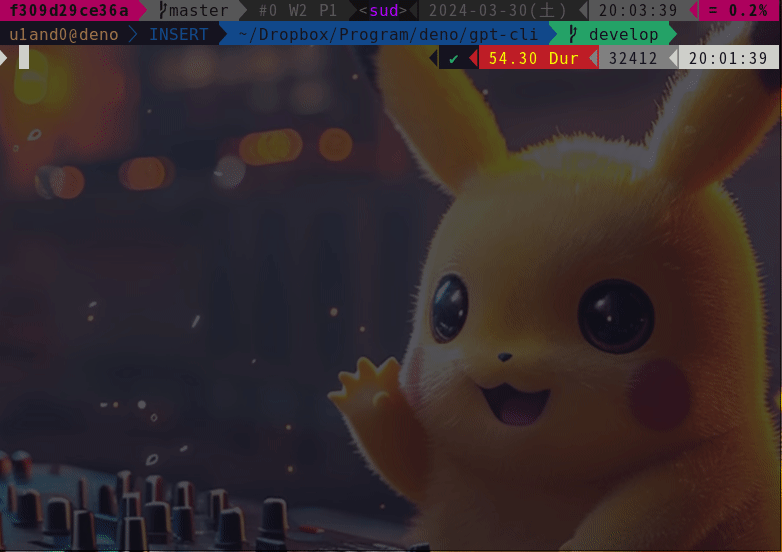This screenshot has height=552, width=782.
Task: Click the P1 pane indicator
Action: click(328, 10)
